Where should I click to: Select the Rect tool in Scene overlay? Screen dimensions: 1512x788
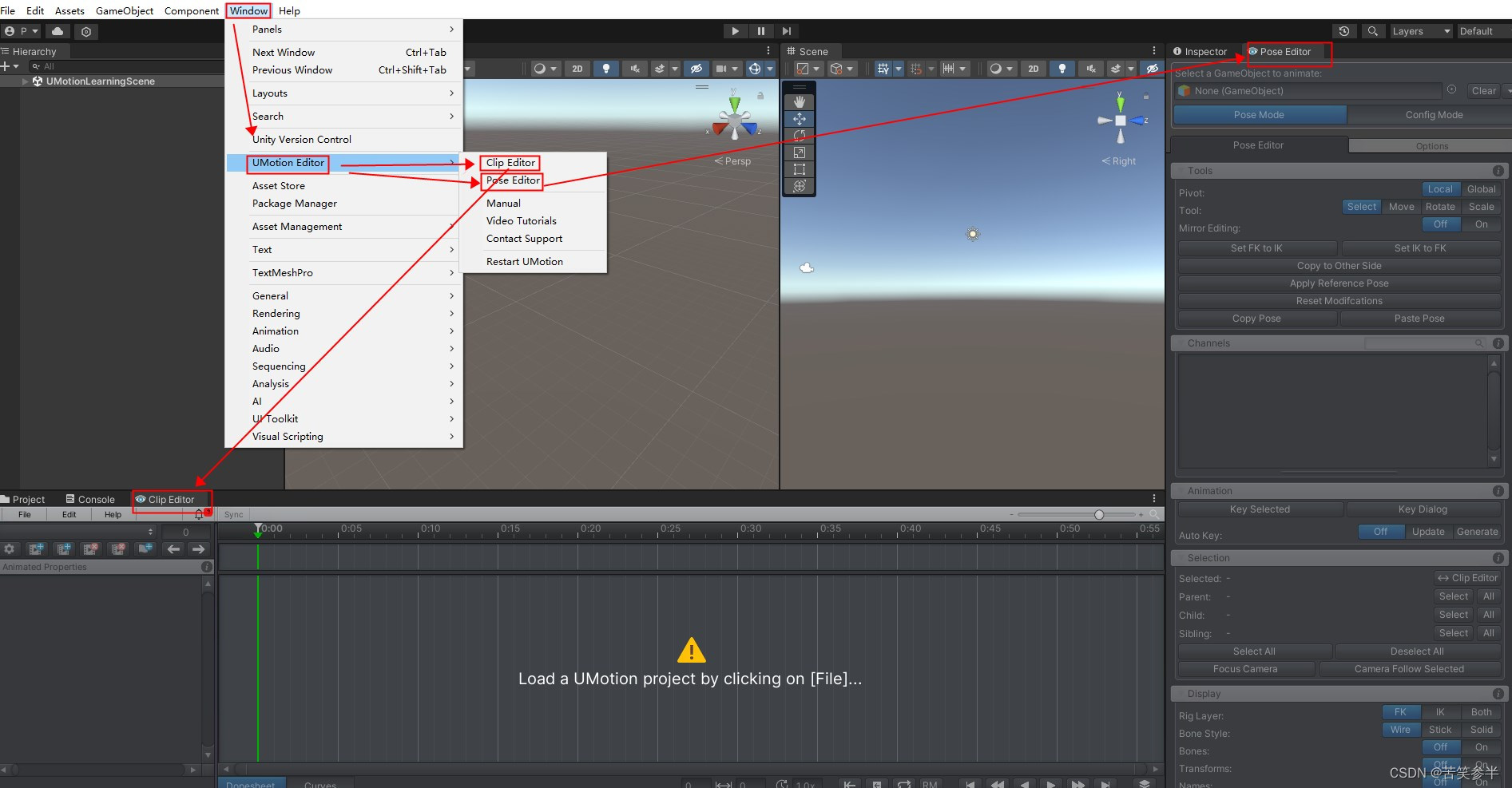click(799, 169)
